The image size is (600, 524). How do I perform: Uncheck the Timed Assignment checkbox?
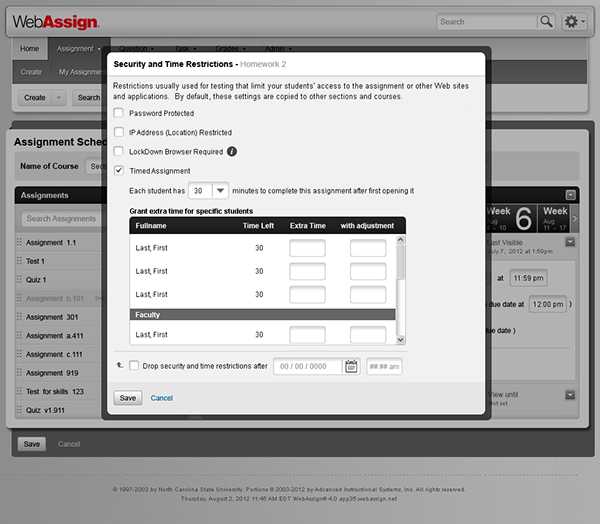[119, 171]
